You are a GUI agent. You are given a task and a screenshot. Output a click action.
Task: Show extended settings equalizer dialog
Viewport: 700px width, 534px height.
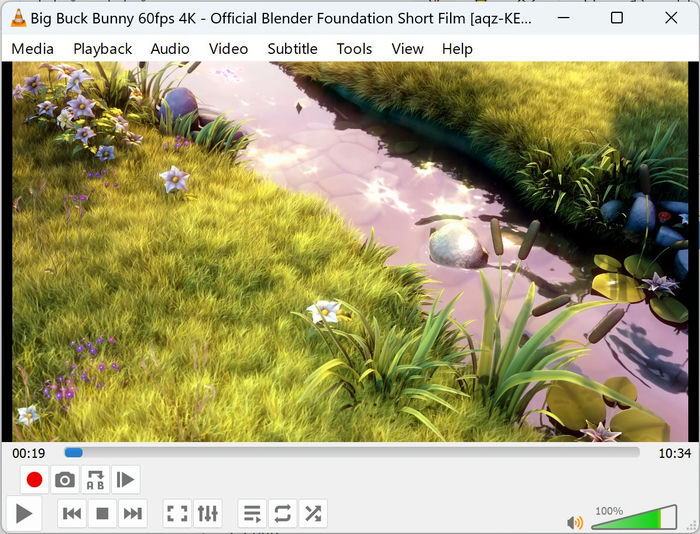(208, 513)
